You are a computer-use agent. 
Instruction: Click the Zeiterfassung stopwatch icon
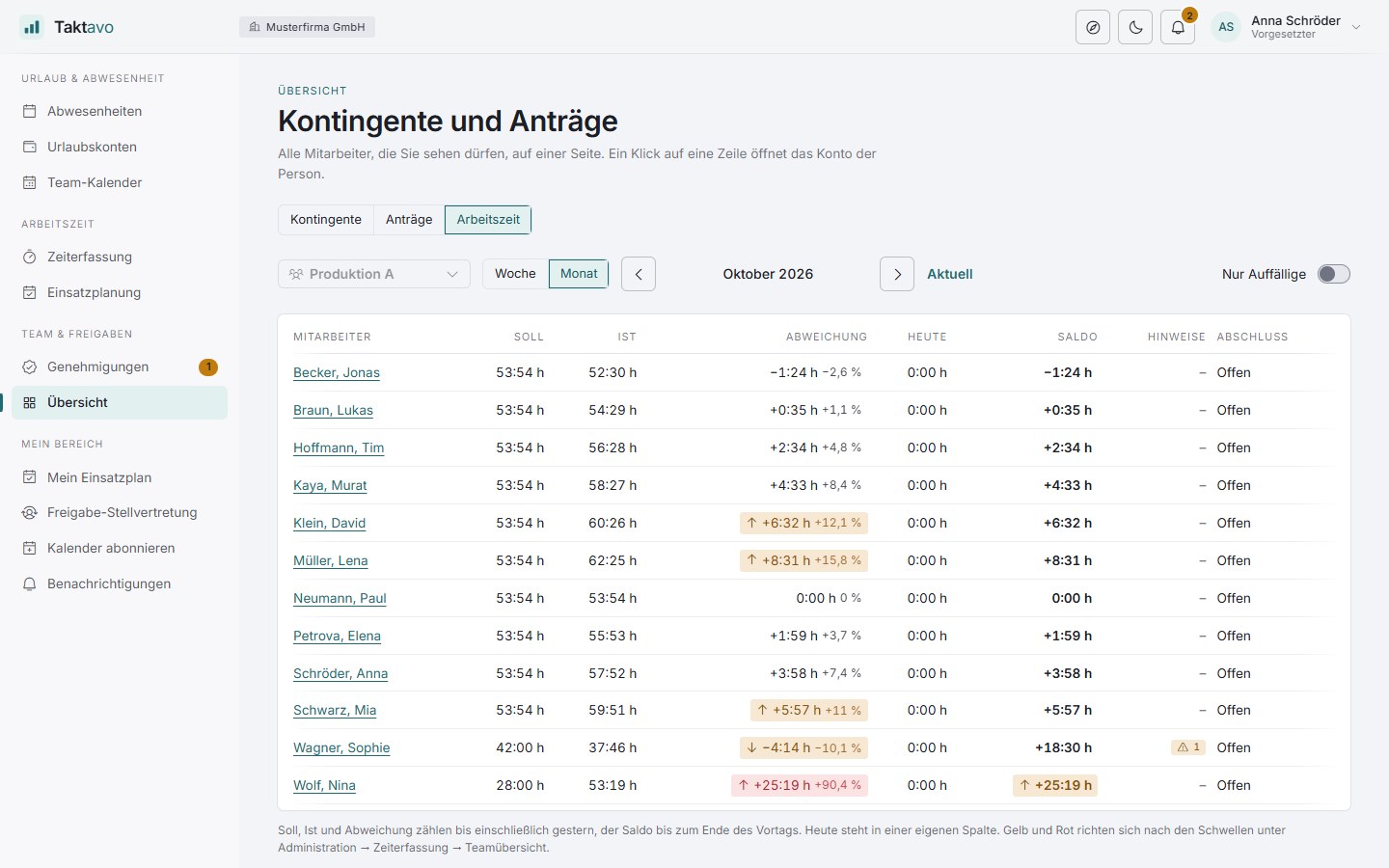click(30, 257)
